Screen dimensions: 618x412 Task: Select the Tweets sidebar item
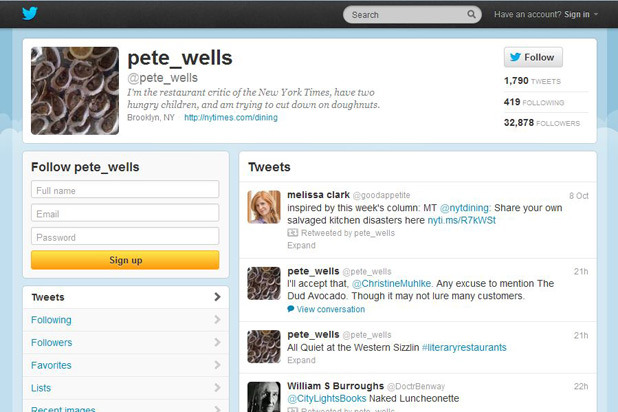pyautogui.click(x=126, y=297)
